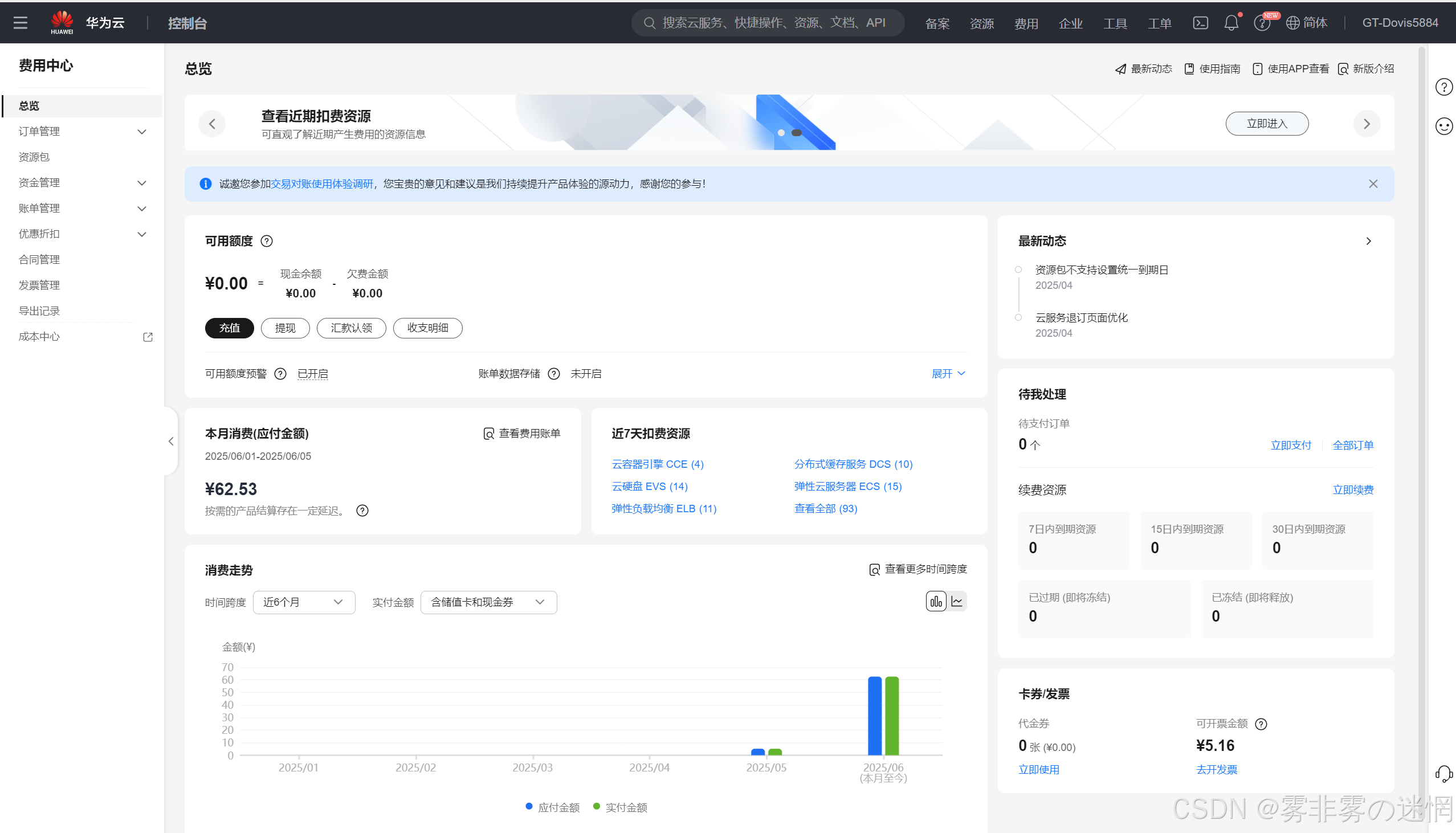Click 去开发票 link
The image size is (1456, 833).
pyautogui.click(x=1216, y=770)
